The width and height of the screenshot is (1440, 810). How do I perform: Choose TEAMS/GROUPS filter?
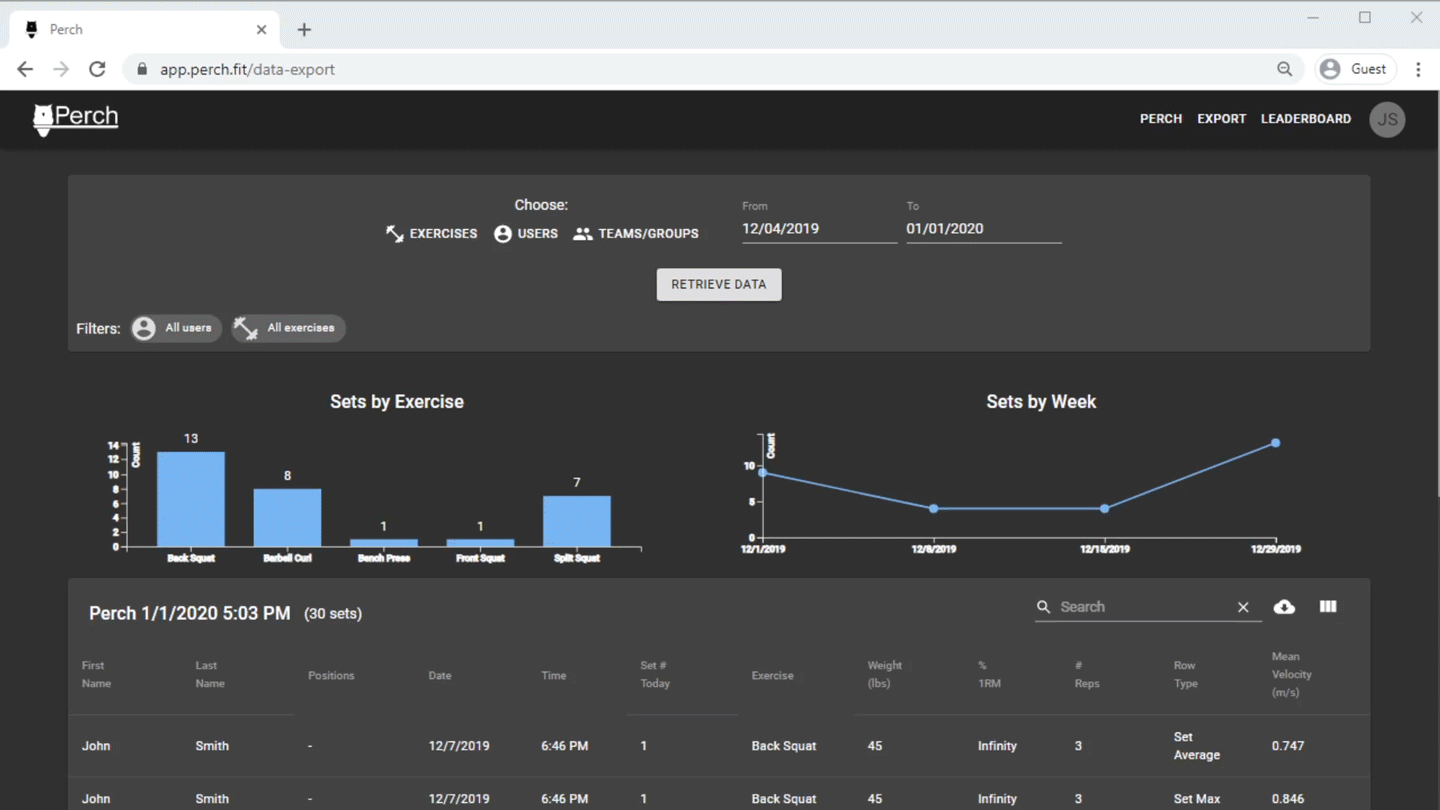(x=636, y=233)
